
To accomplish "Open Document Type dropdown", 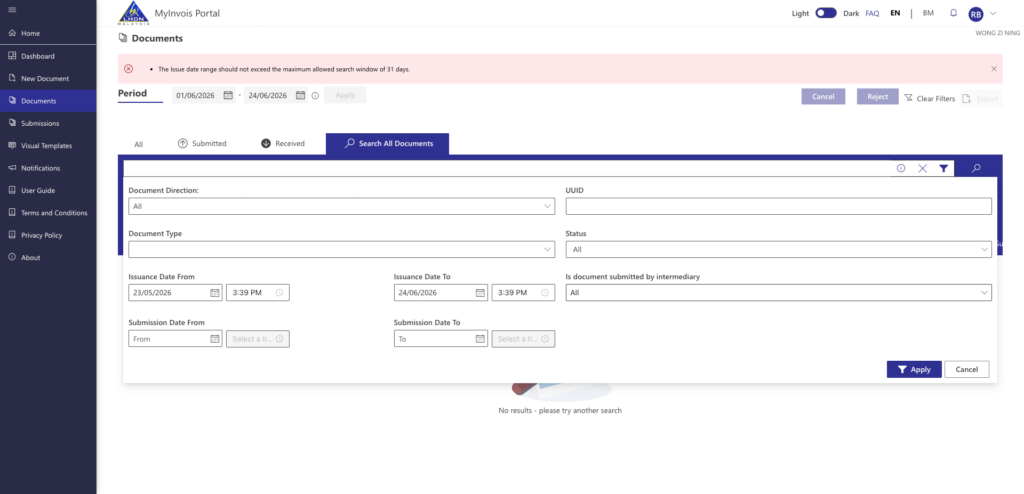I will [x=342, y=250].
